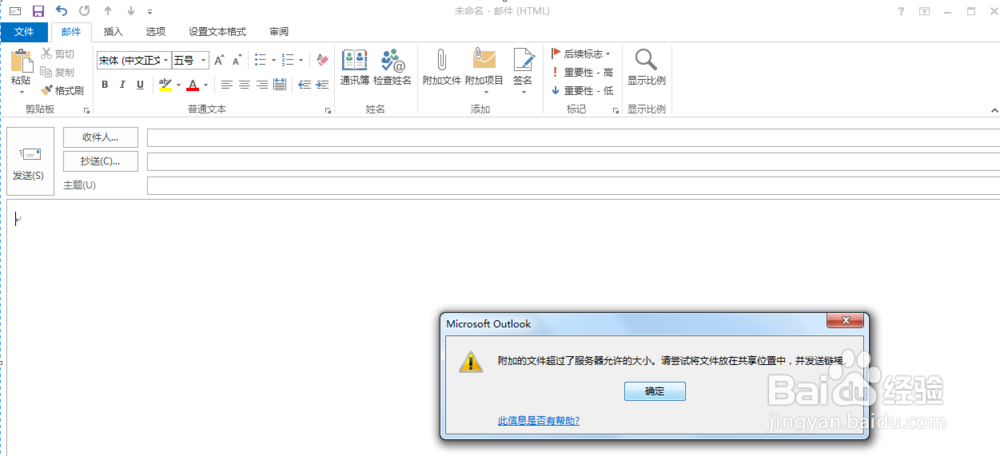The height and width of the screenshot is (456, 1000).
Task: Click the 发送(S) send button
Action: 29,162
